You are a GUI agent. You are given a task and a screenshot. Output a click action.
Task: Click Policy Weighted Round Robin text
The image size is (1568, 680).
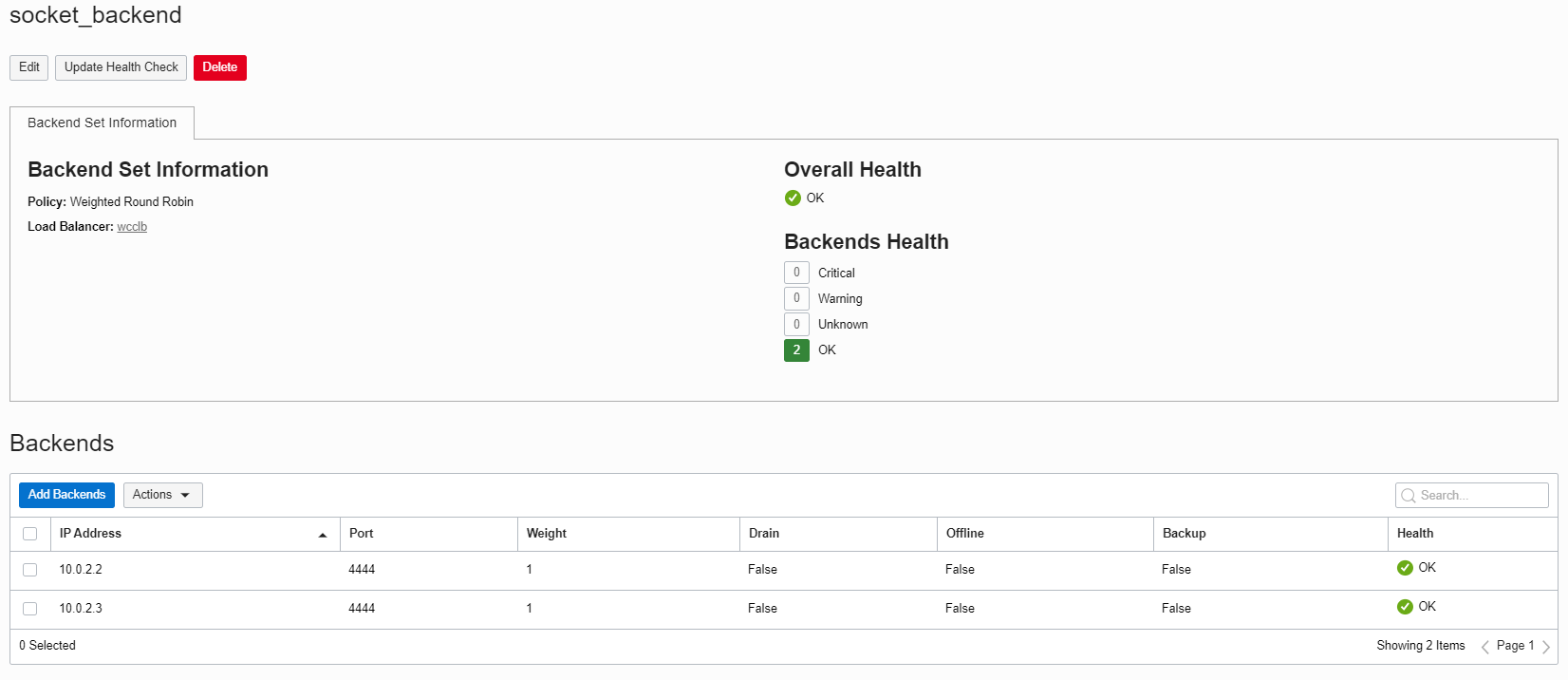click(x=110, y=202)
